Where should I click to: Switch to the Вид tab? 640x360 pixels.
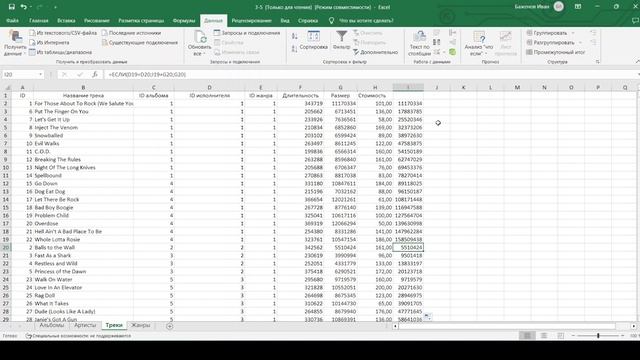click(285, 20)
